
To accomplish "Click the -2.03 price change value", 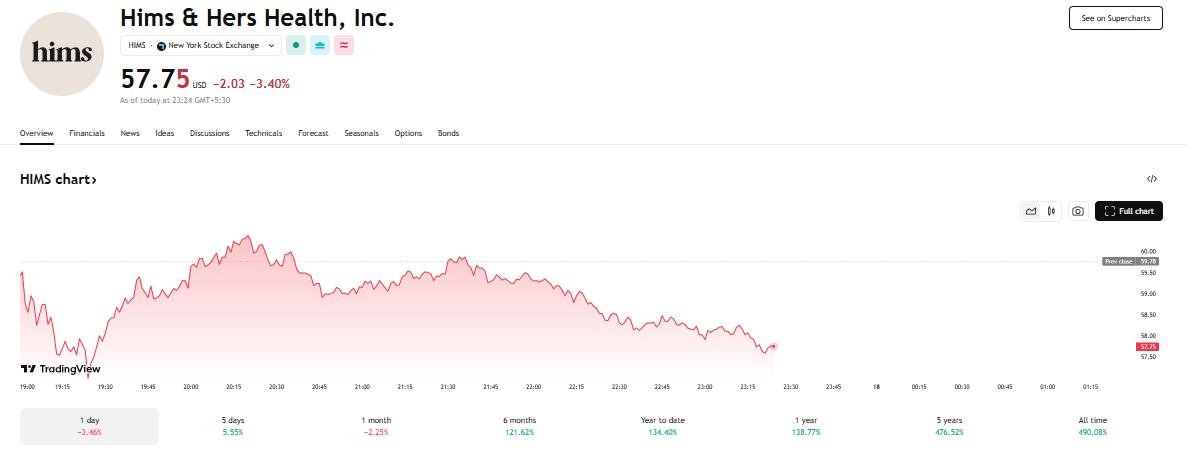I will pos(228,84).
